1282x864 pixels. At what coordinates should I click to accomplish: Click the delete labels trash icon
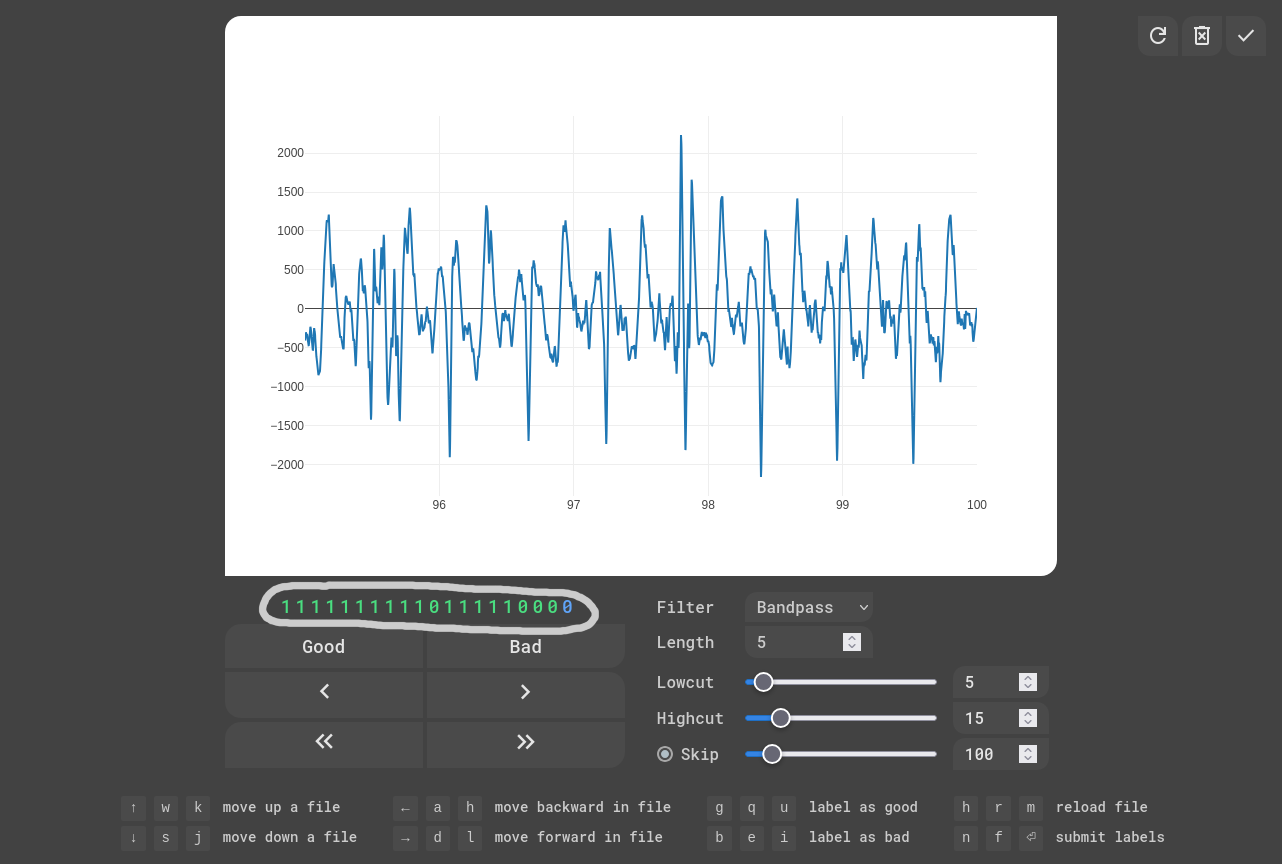[x=1202, y=36]
